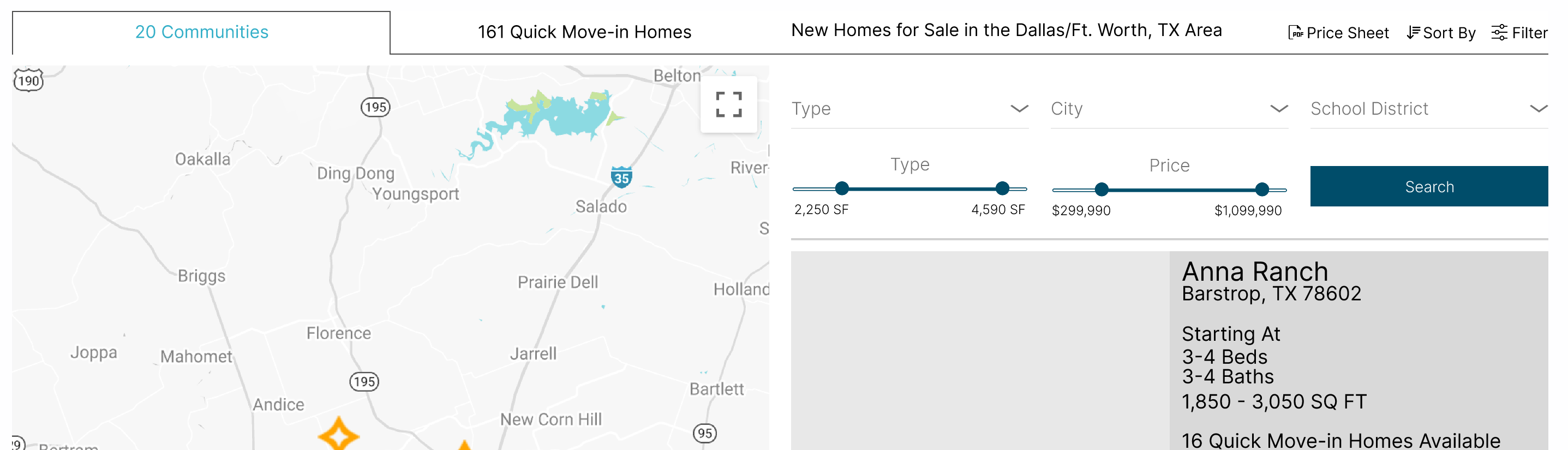Click the maximum price slider handle
The height and width of the screenshot is (450, 1568).
click(x=1262, y=190)
